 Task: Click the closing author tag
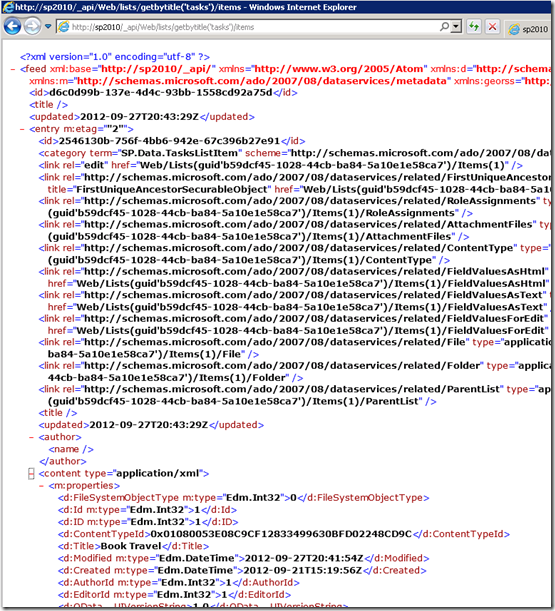tap(62, 461)
